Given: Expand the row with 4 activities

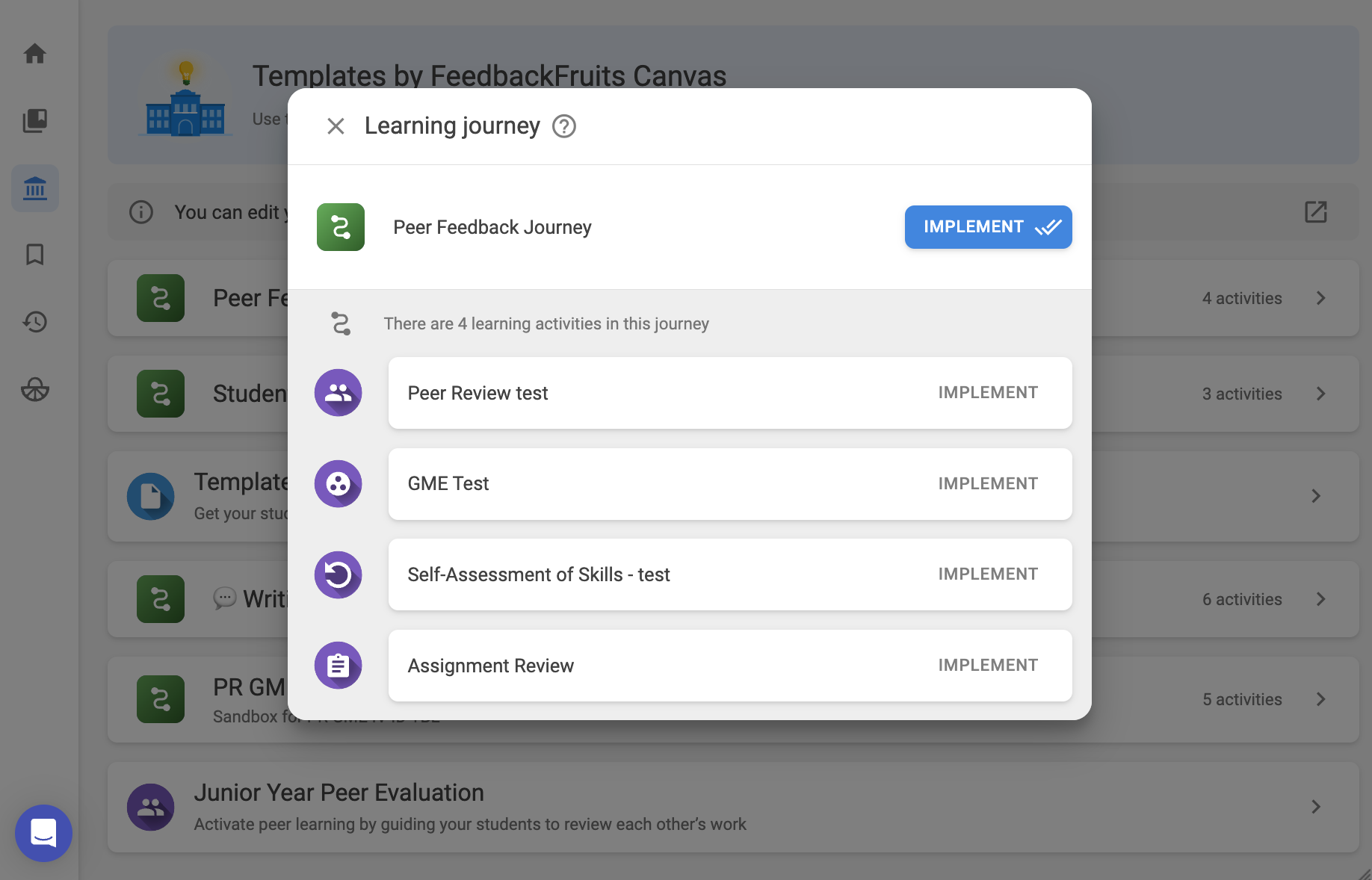Looking at the screenshot, I should 1321,298.
